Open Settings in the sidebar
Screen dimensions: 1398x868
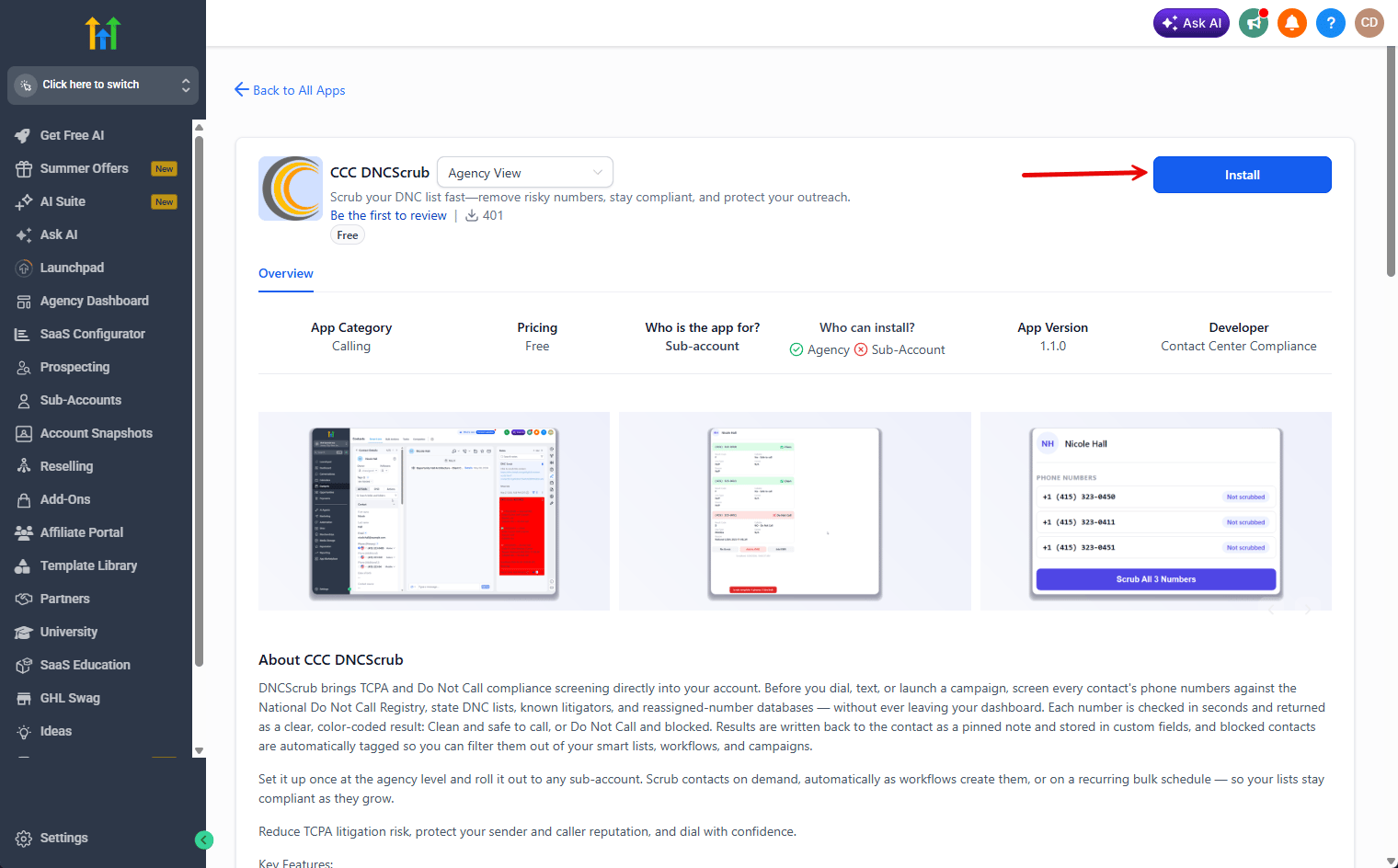(x=64, y=839)
